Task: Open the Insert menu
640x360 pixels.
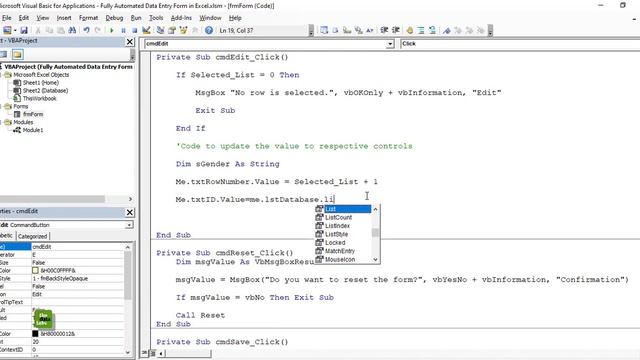Action: (64, 18)
